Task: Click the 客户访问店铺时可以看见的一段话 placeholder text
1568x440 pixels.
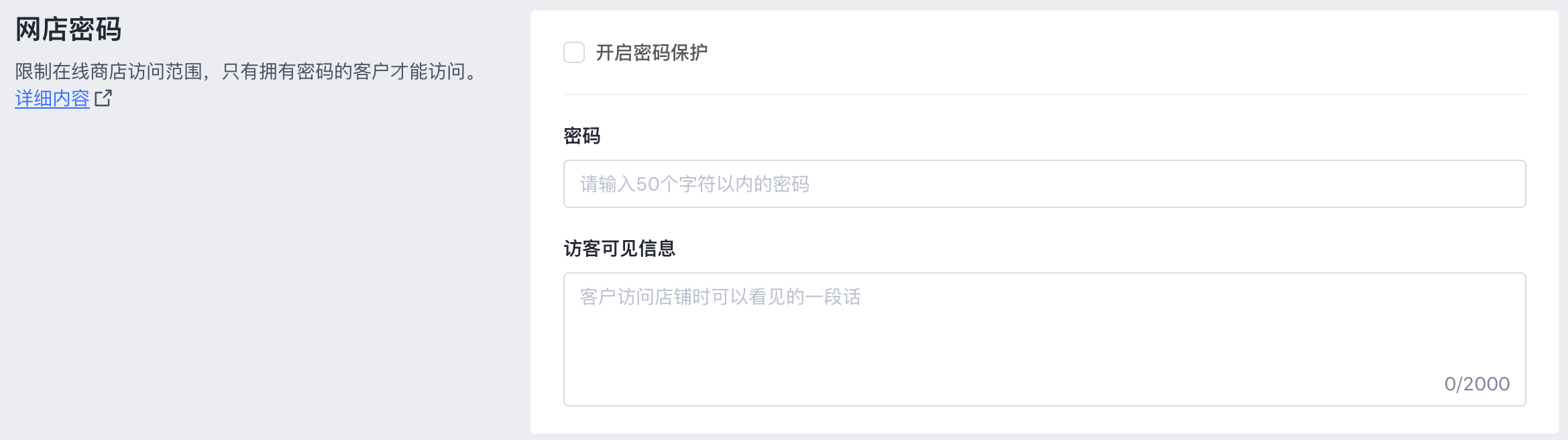Action: [720, 296]
